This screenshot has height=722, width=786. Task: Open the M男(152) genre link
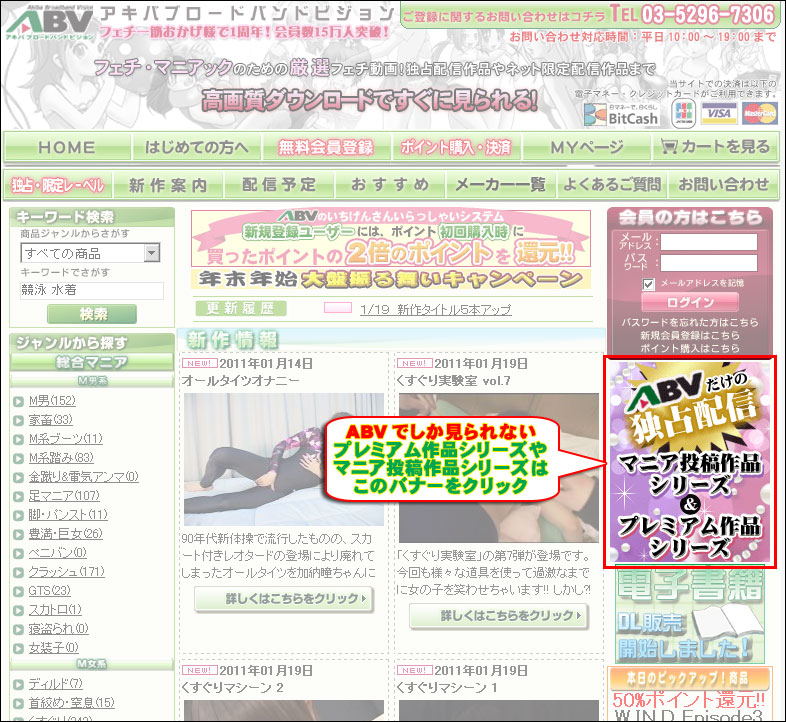click(x=52, y=401)
